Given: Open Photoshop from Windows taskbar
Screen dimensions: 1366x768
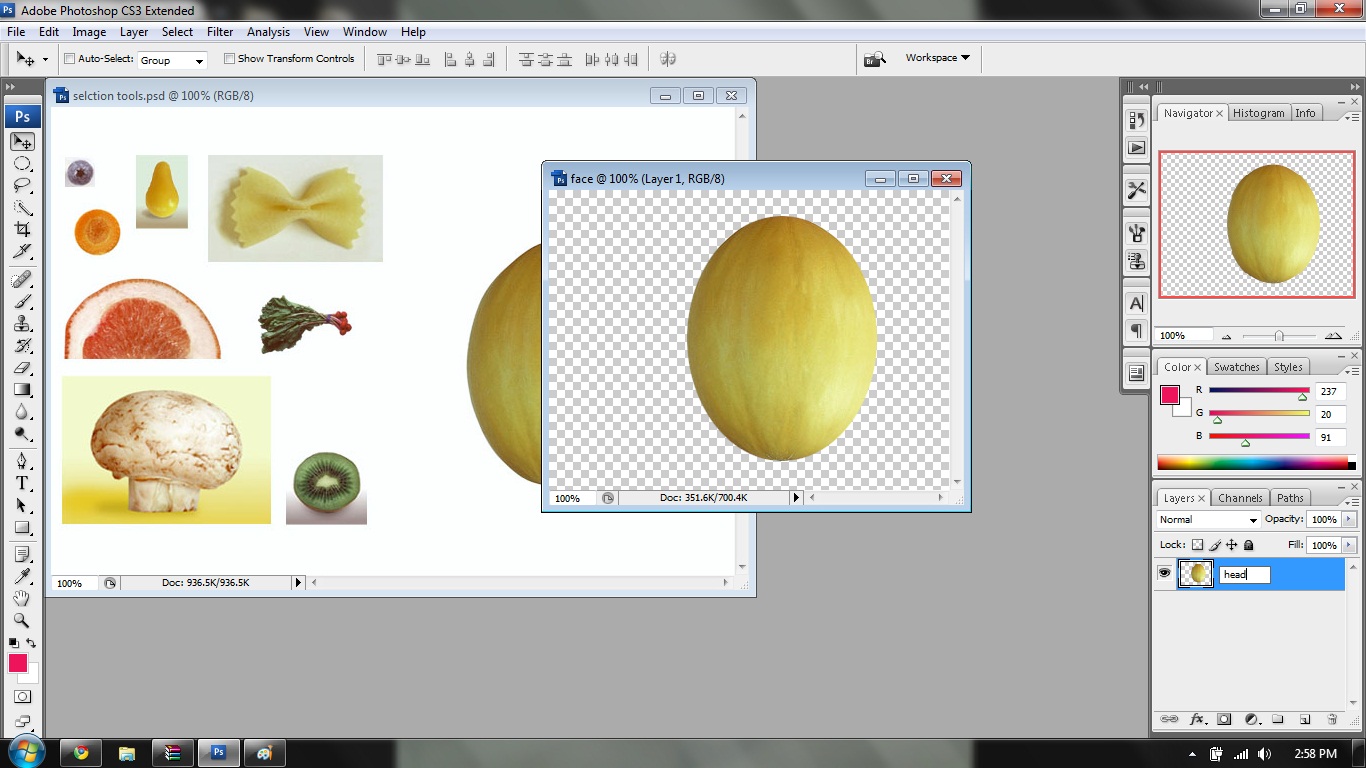Looking at the screenshot, I should 219,753.
